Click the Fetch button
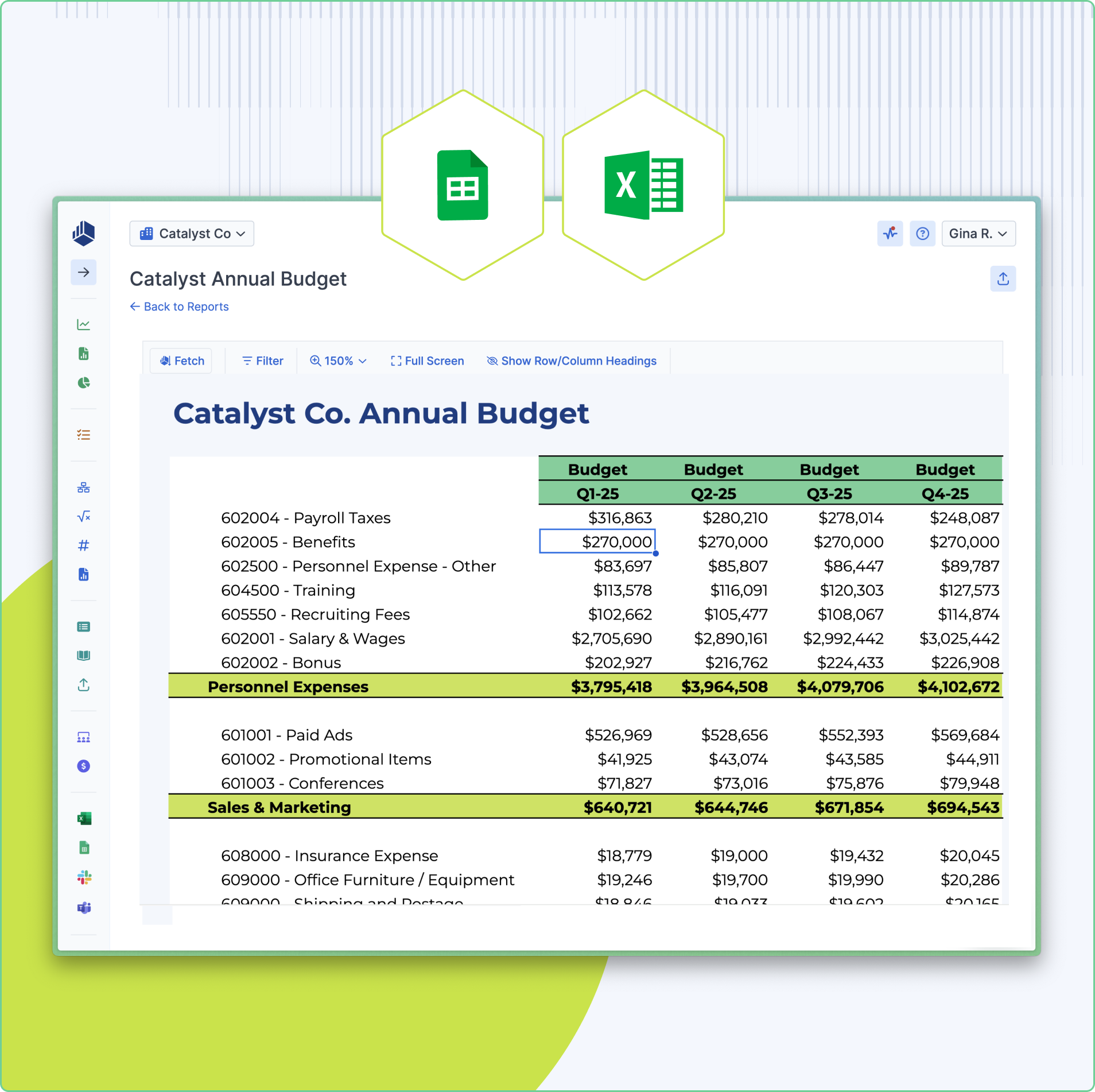This screenshot has height=1092, width=1095. point(181,361)
